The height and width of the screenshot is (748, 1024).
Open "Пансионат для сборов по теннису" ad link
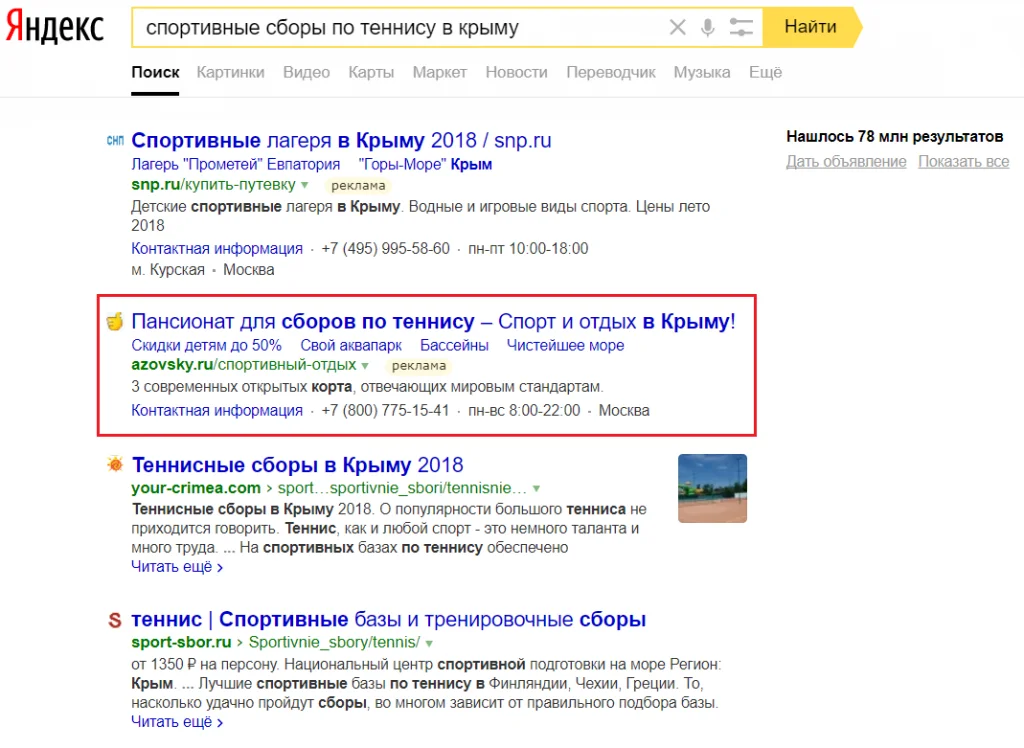(x=432, y=321)
